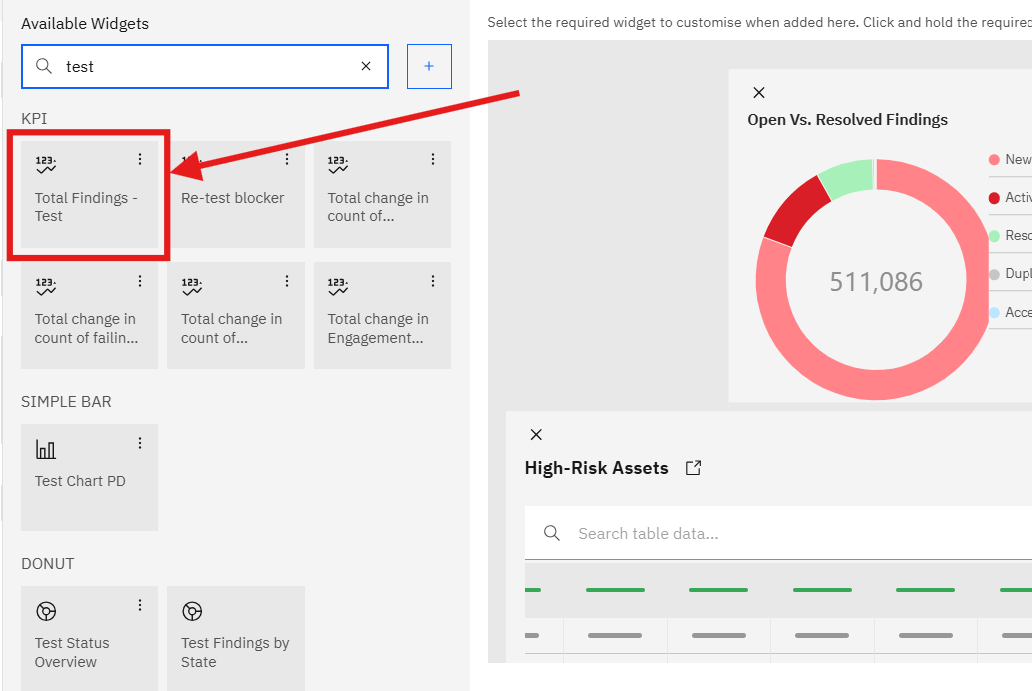Screen dimensions: 1032x691
Task: Select the Total change in count of failin... widget
Action: click(90, 315)
